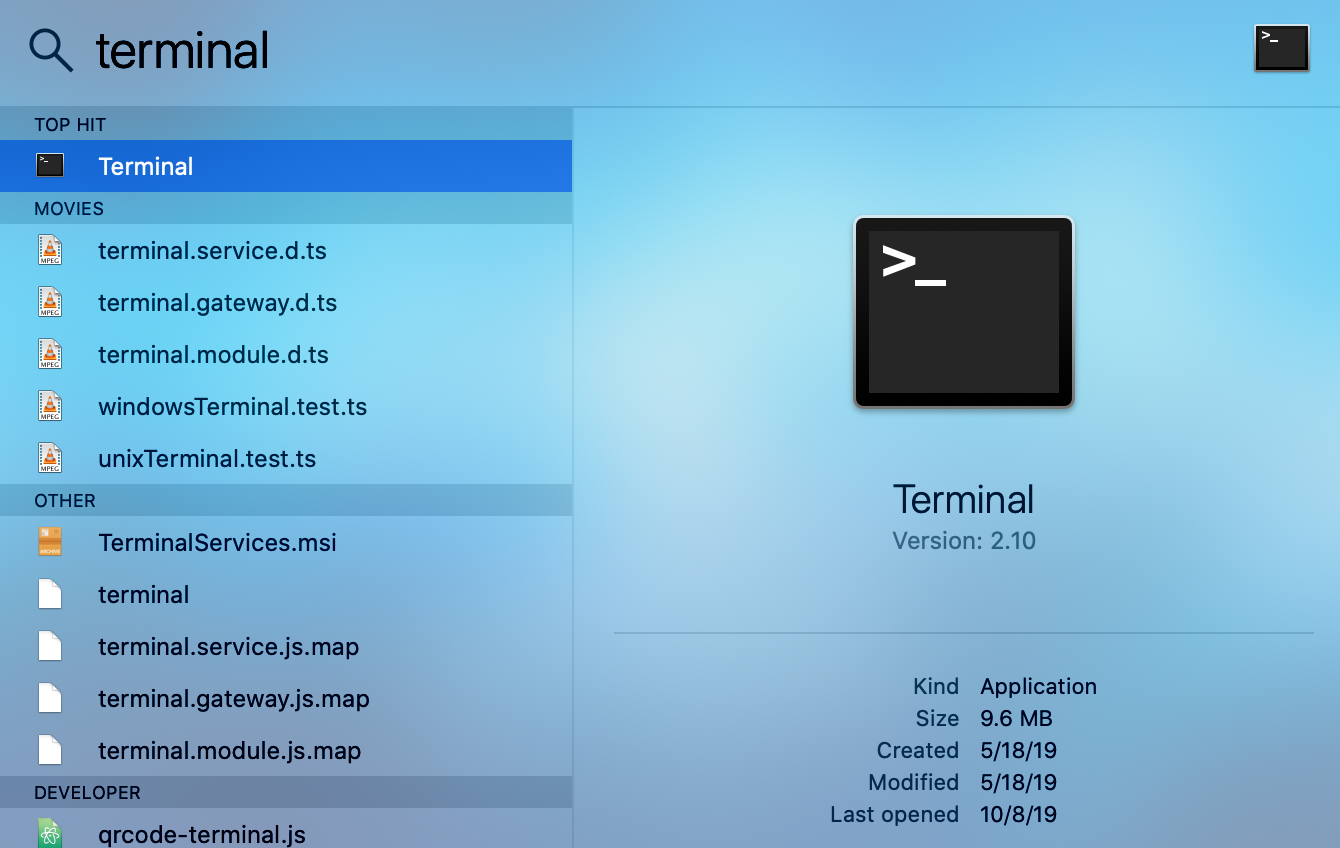Click the Created date value

1018,750
